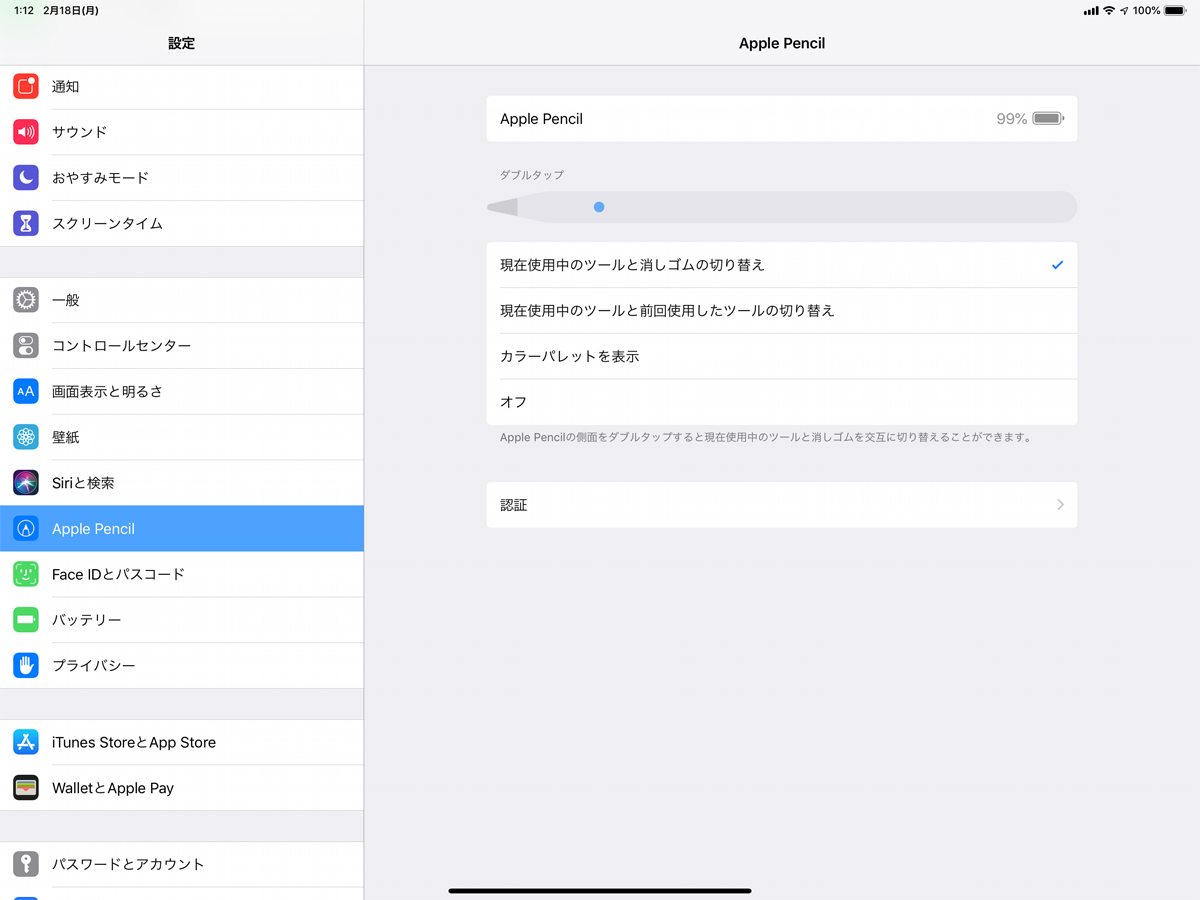
Task: Open おやすみモード settings
Action: click(182, 178)
